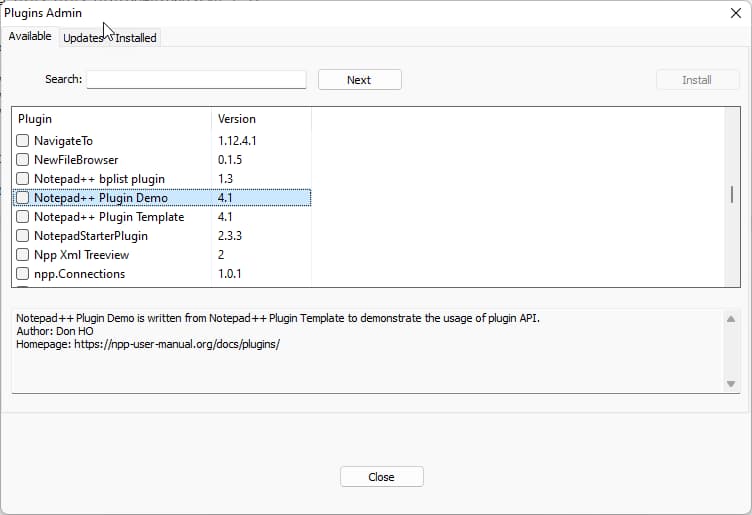Select Notepad++ bplist plugin name
The height and width of the screenshot is (515, 752).
(x=99, y=179)
